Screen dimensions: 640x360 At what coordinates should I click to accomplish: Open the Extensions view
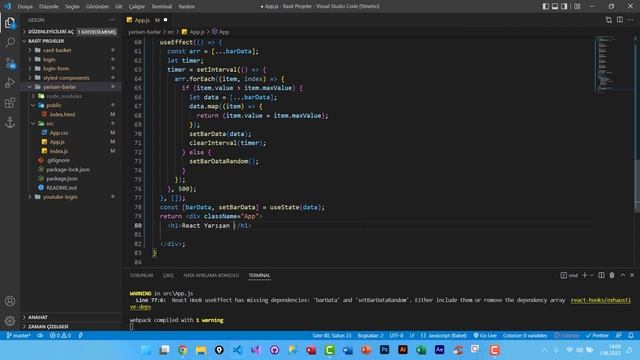(x=10, y=102)
